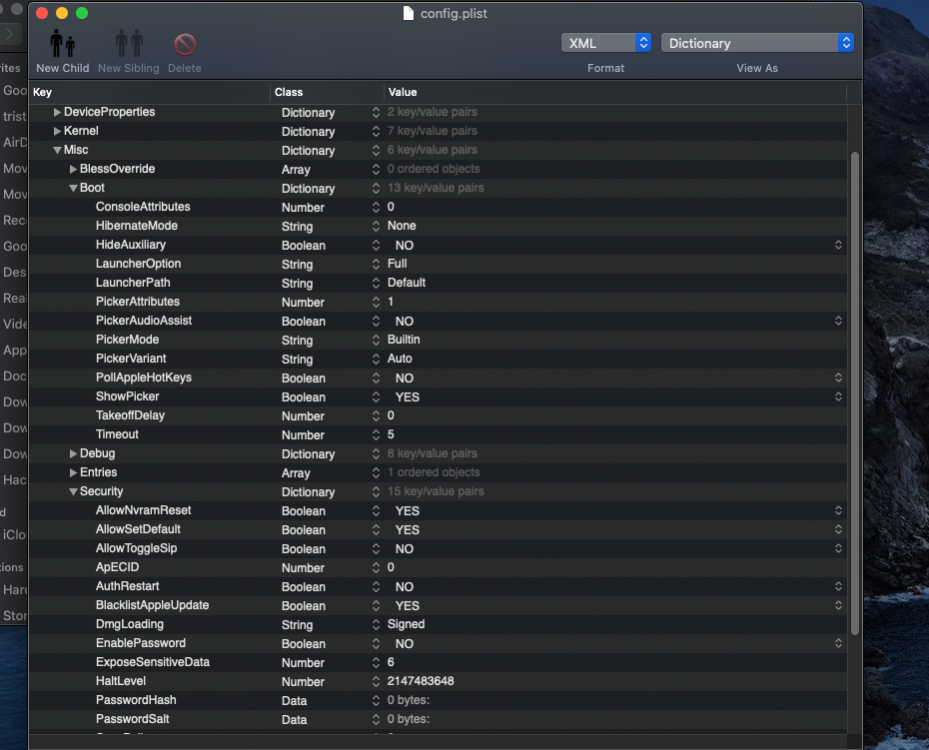This screenshot has width=929, height=750.
Task: Change class stepper for ConsoleAttributes row
Action: point(376,207)
